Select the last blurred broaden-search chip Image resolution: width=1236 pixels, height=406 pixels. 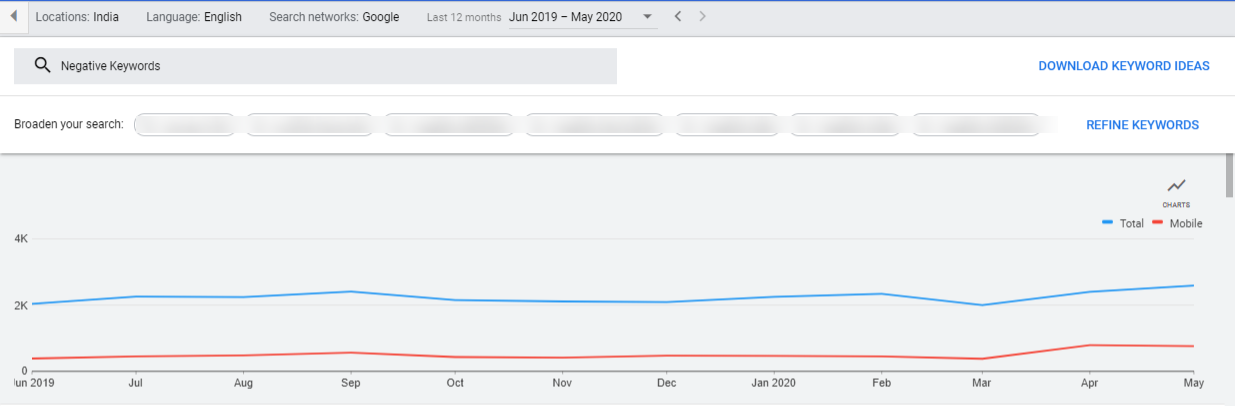coord(976,125)
